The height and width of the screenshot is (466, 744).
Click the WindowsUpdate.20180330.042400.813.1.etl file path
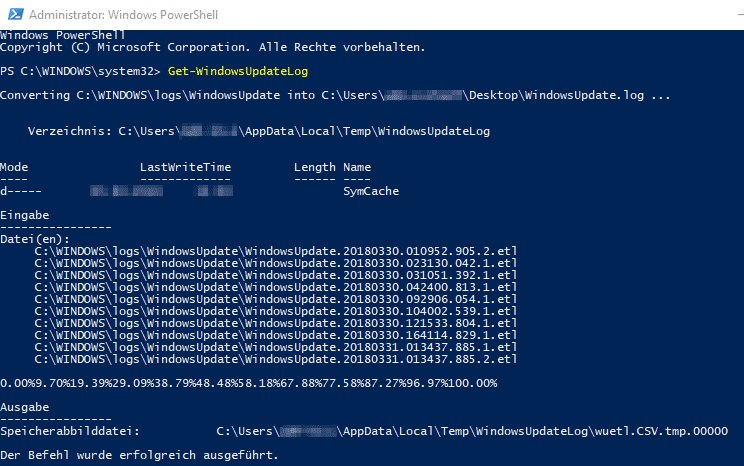point(275,286)
